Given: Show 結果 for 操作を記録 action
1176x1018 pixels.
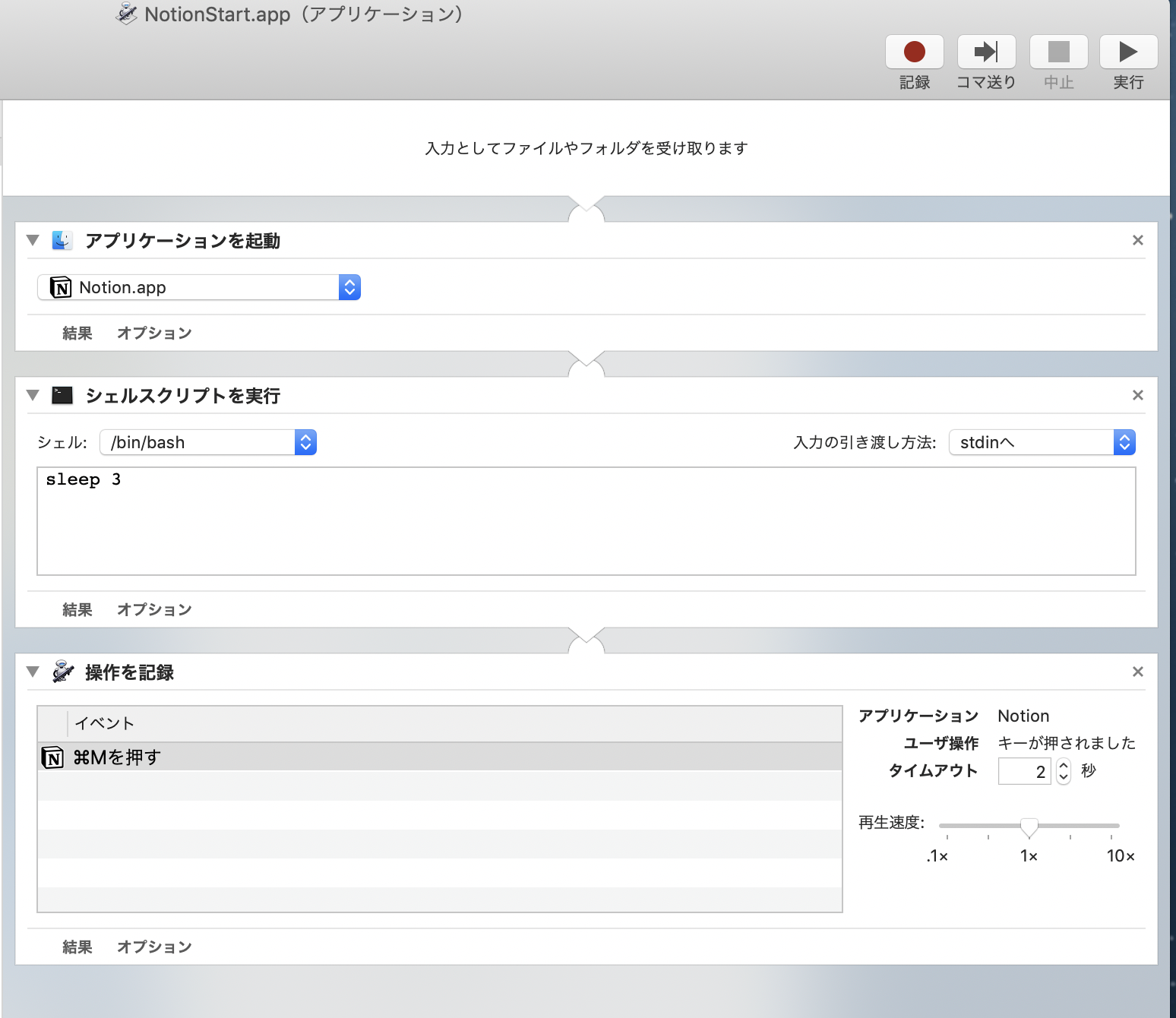Looking at the screenshot, I should point(77,947).
